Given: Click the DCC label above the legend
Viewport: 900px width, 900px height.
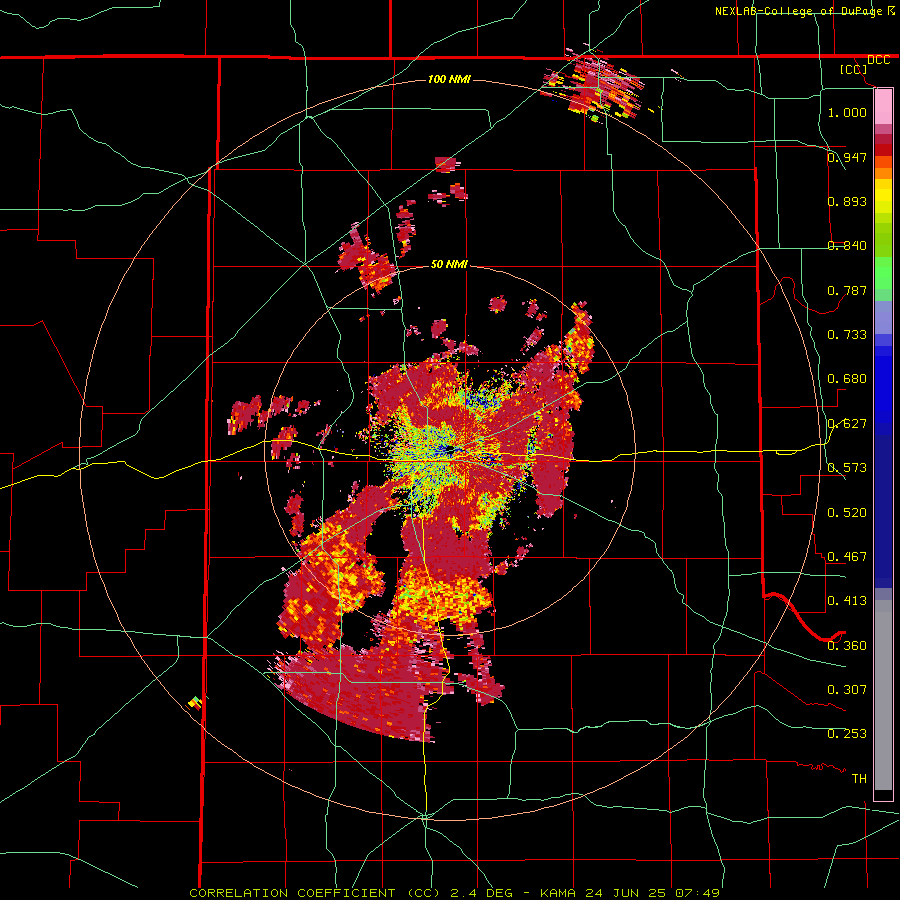Looking at the screenshot, I should tap(879, 60).
